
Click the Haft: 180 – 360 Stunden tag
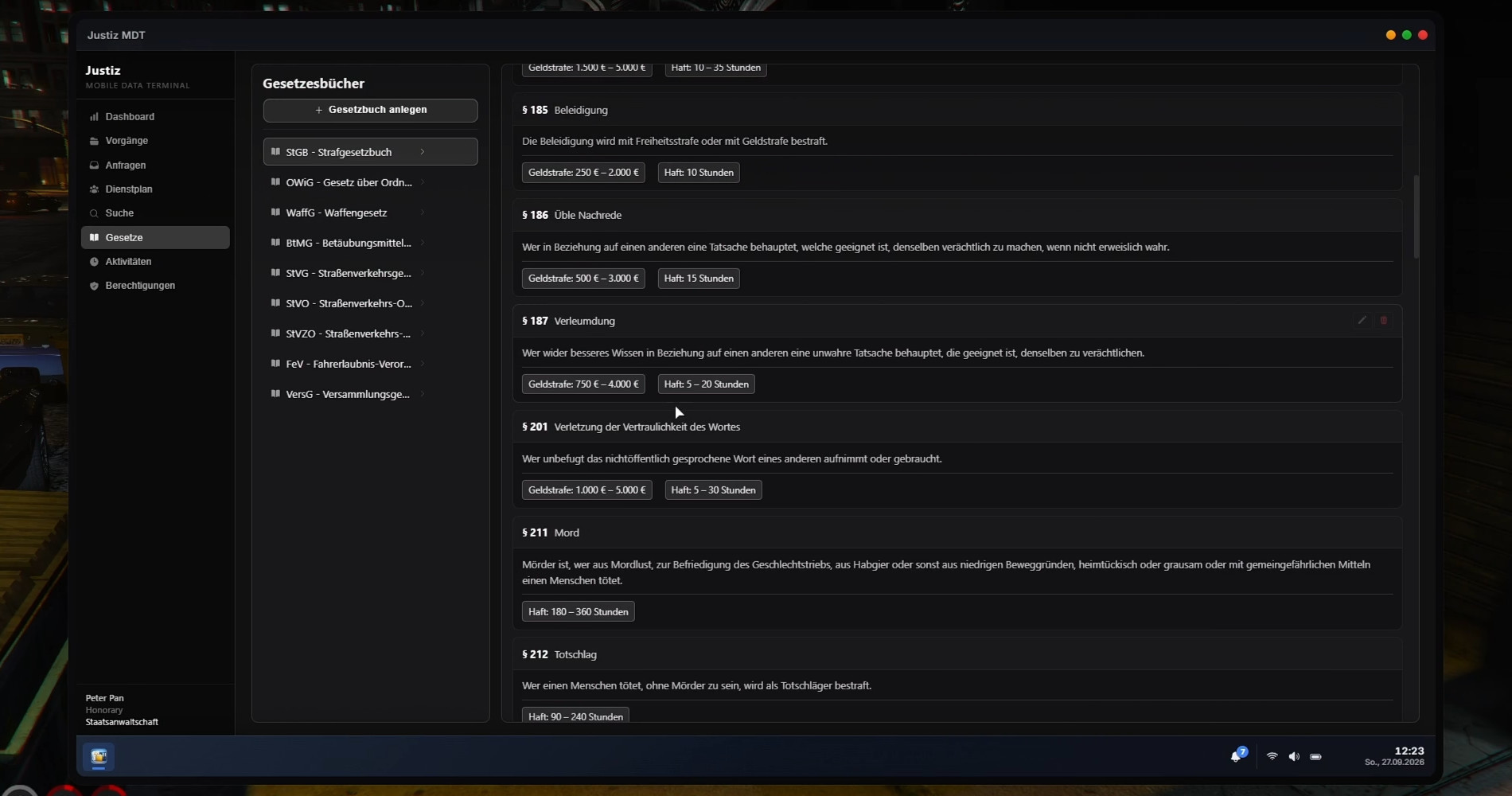tap(578, 611)
